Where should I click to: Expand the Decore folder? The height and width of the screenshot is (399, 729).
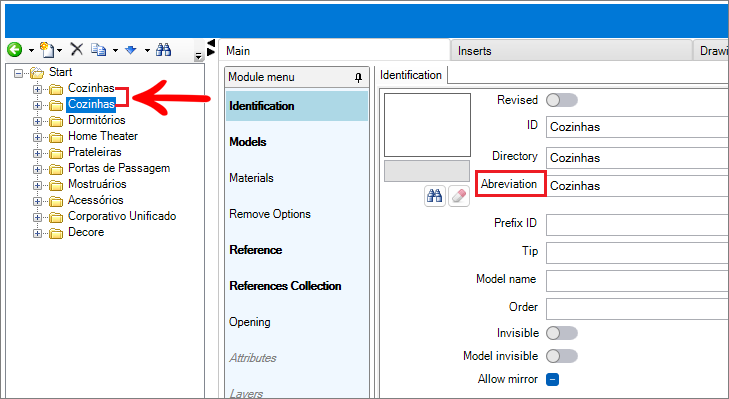(37, 233)
